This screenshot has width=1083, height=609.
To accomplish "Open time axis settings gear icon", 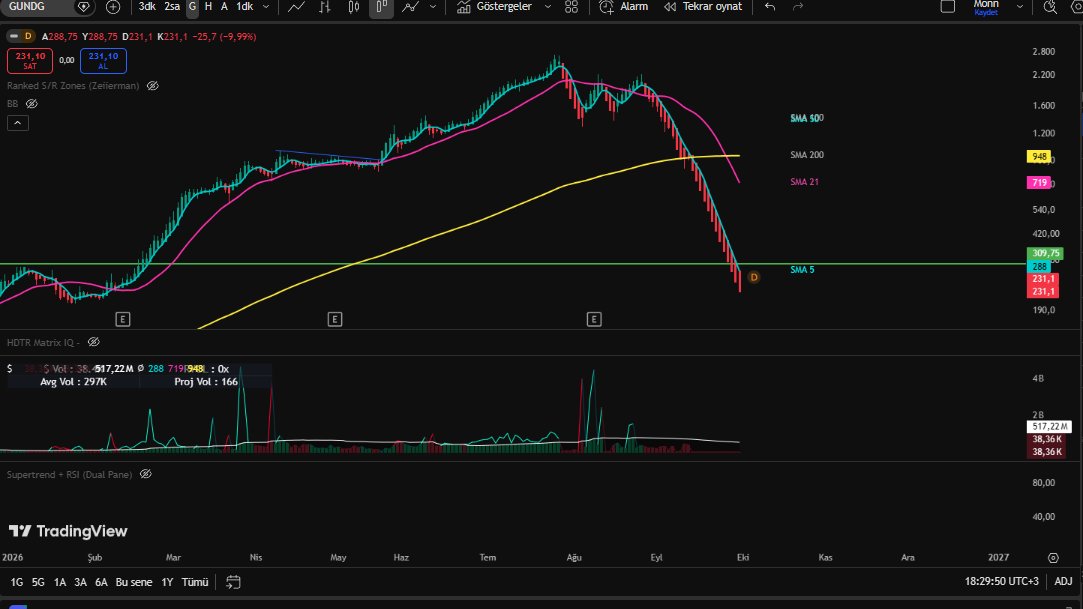I will pos(1053,557).
